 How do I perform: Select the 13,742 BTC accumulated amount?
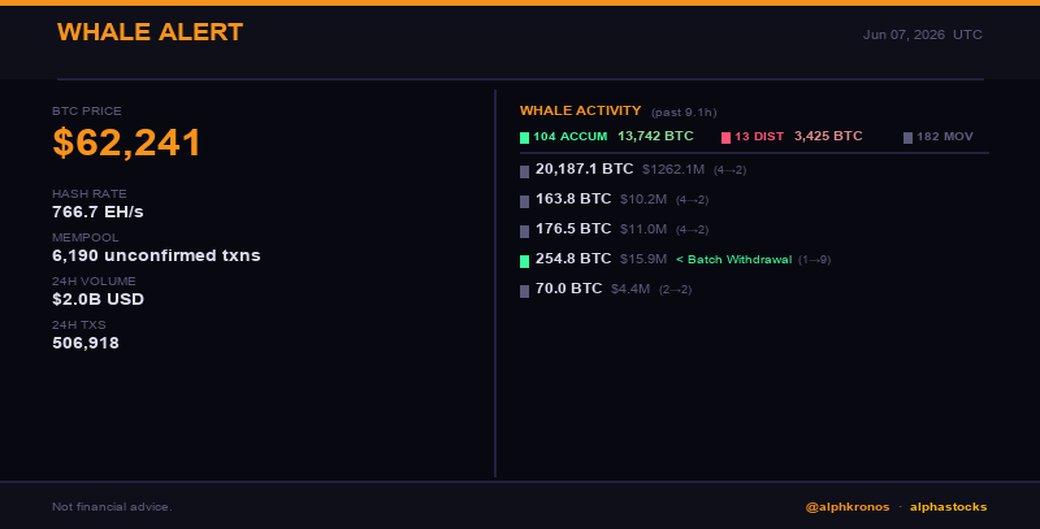(x=655, y=136)
